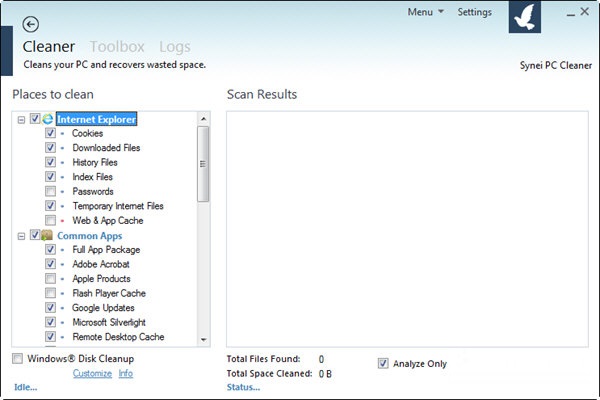Viewport: 600px width, 400px height.
Task: Enable Windows Disk Cleanup checkbox
Action: coord(17,359)
